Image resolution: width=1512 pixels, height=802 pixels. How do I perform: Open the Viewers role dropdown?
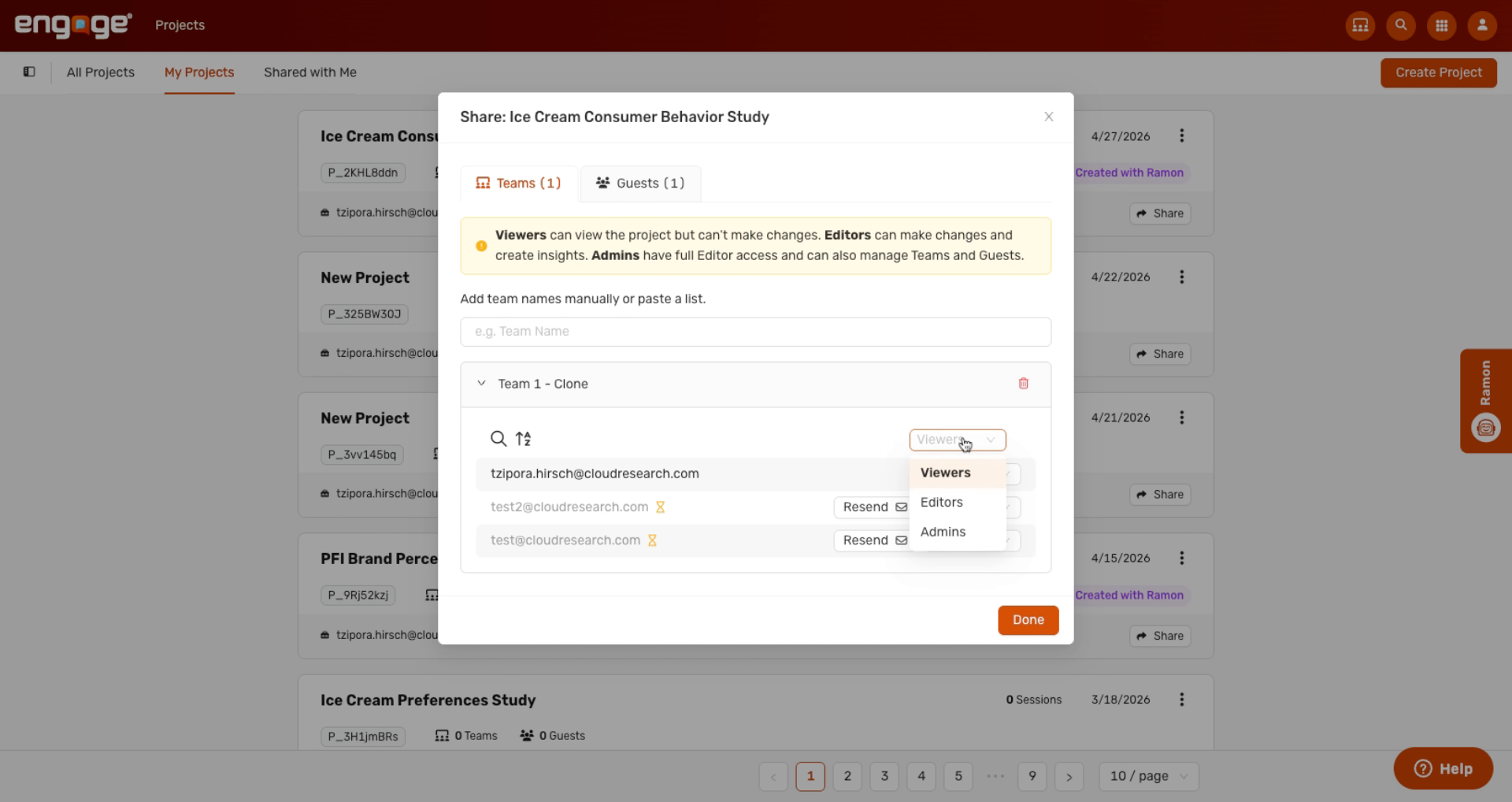click(957, 440)
